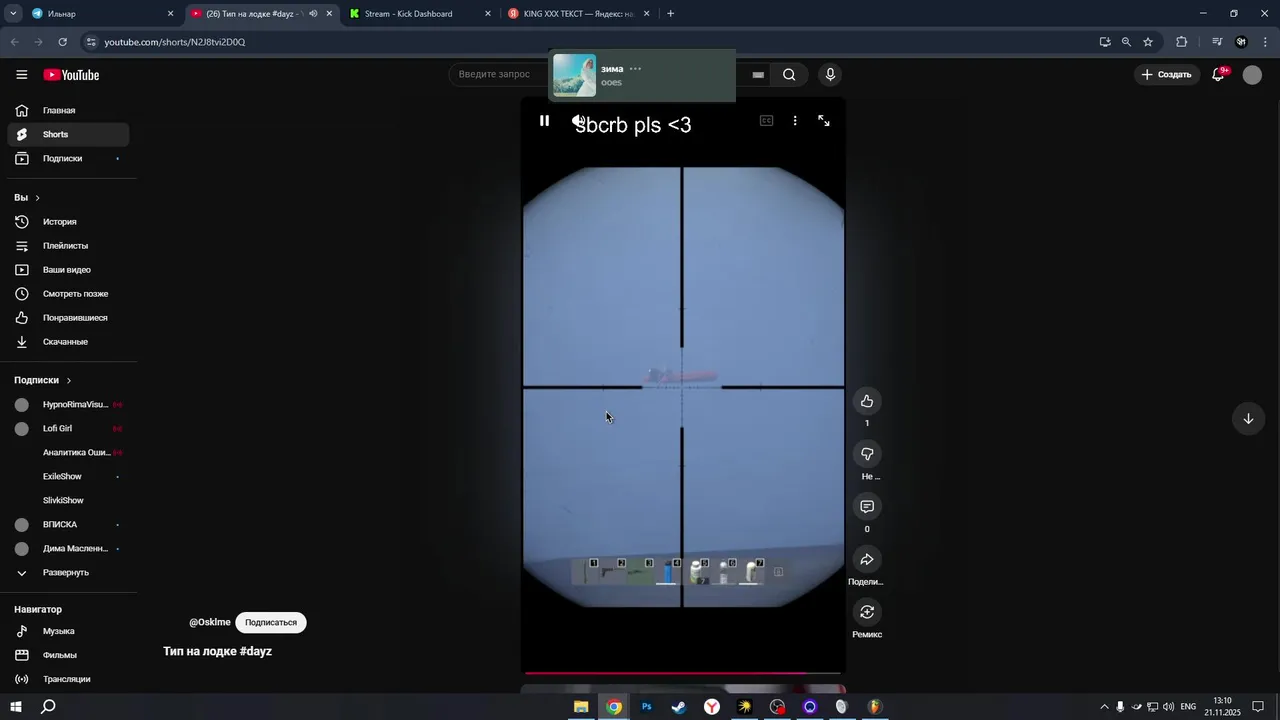Image resolution: width=1280 pixels, height=720 pixels.
Task: Click the Ремикс button
Action: pos(867,612)
